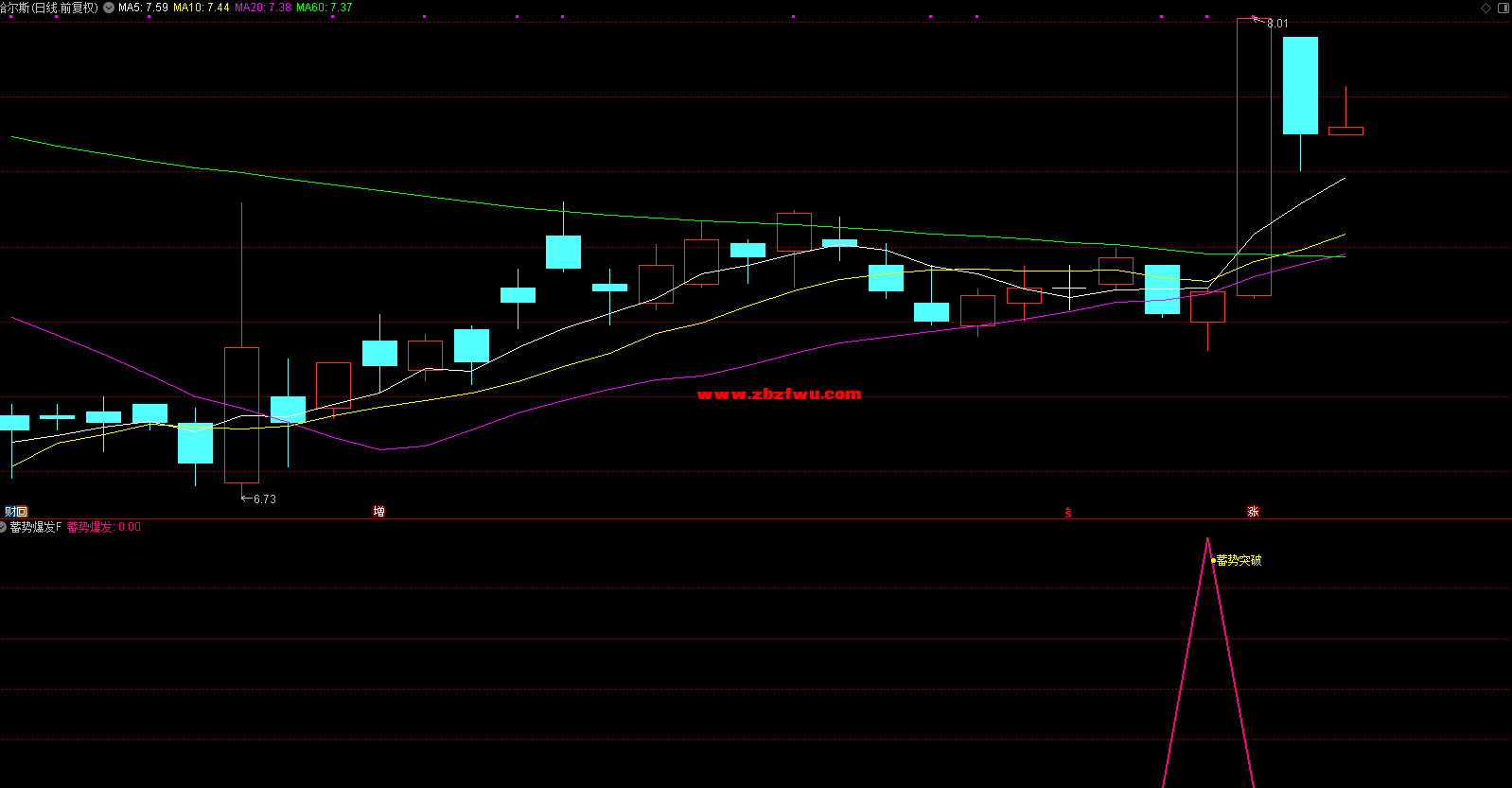Open the 回 marker next to 财
This screenshot has width=1512, height=788.
click(22, 512)
